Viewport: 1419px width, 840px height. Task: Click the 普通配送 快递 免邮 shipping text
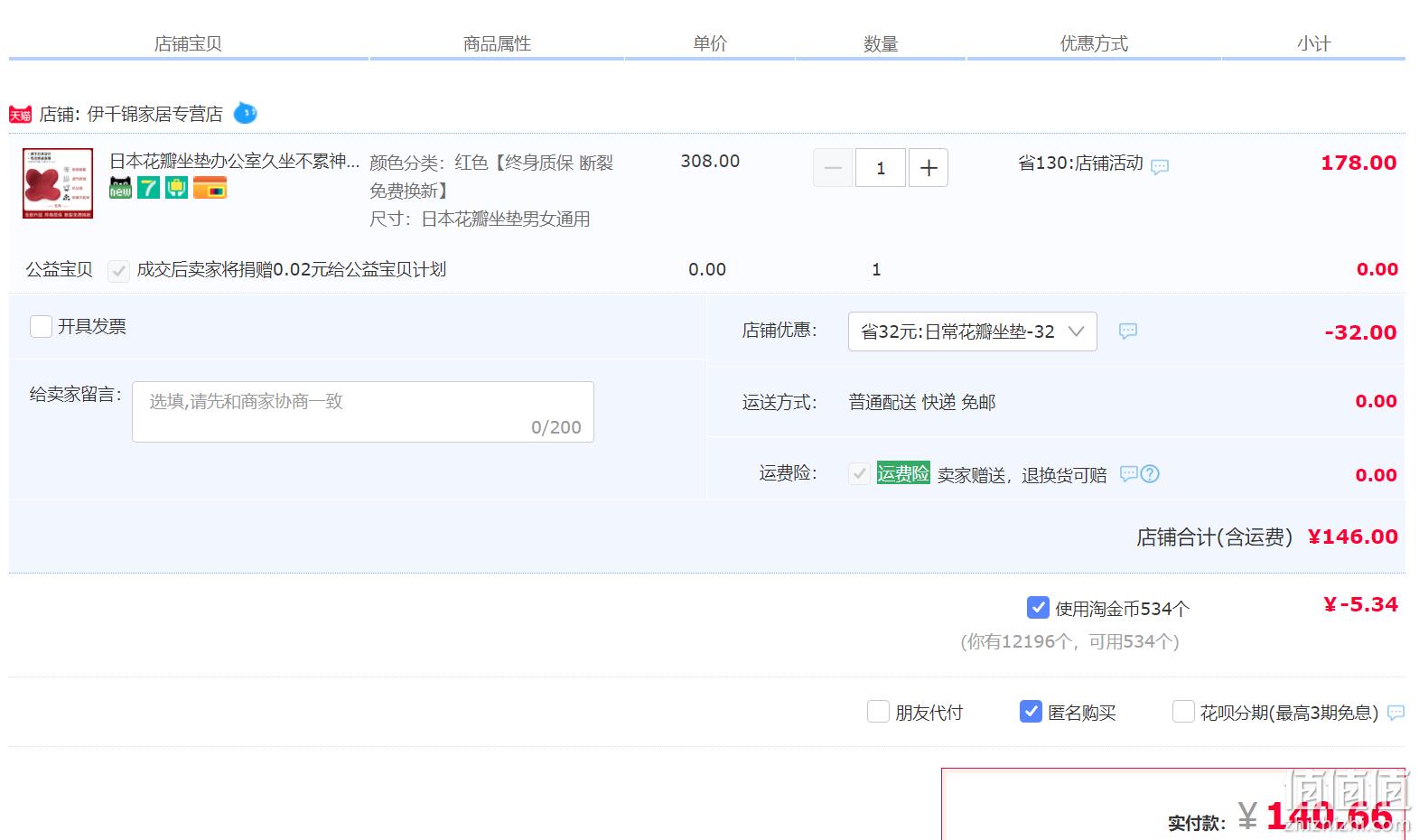922,402
